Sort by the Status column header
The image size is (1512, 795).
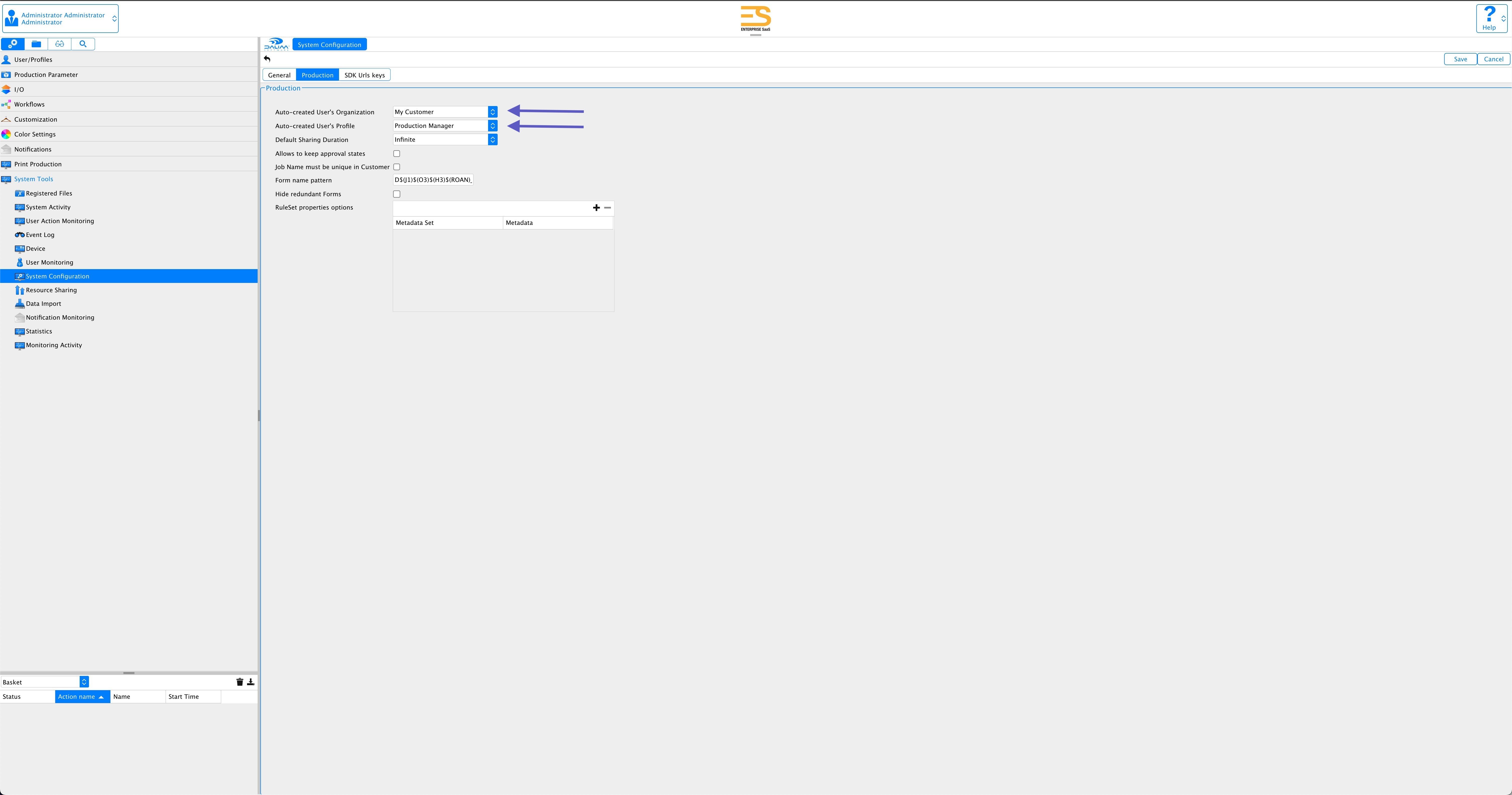tap(28, 697)
